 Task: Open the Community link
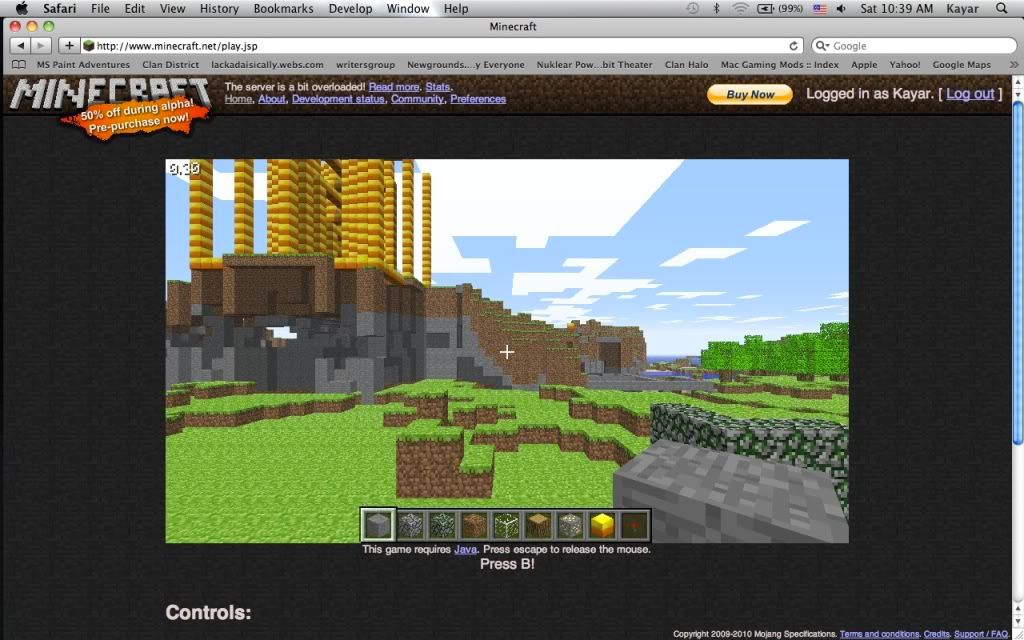pos(417,99)
